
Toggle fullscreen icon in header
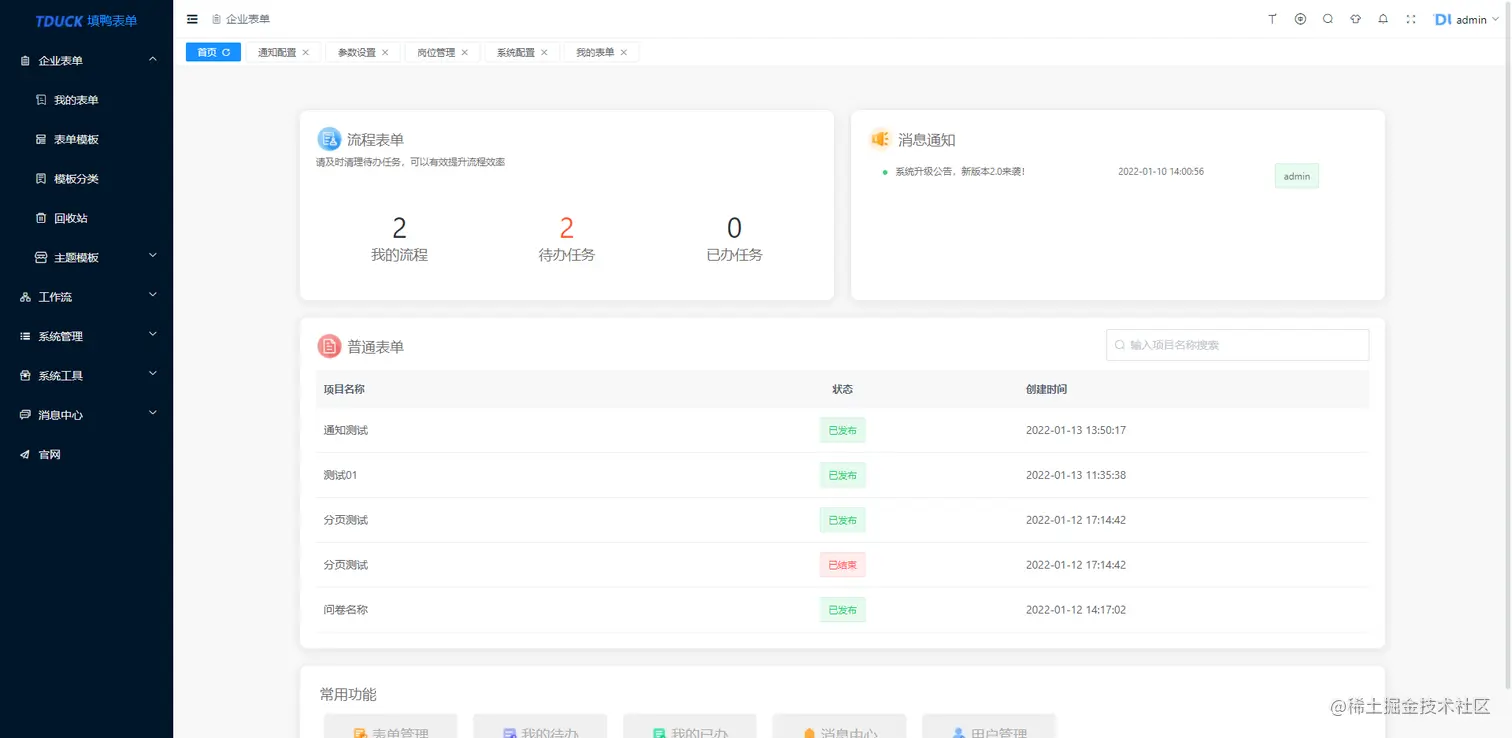(x=1411, y=19)
